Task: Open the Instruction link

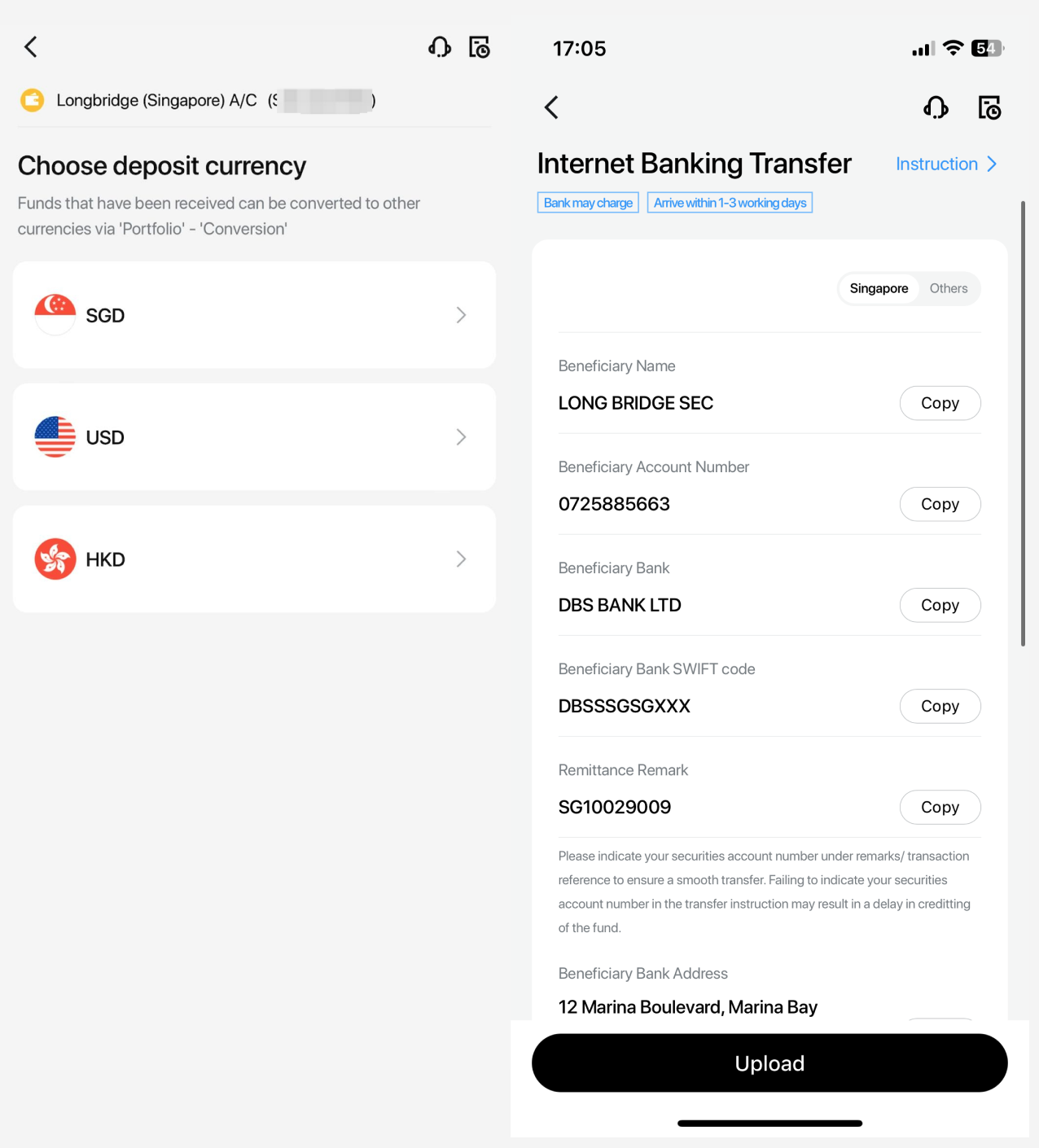Action: [946, 164]
